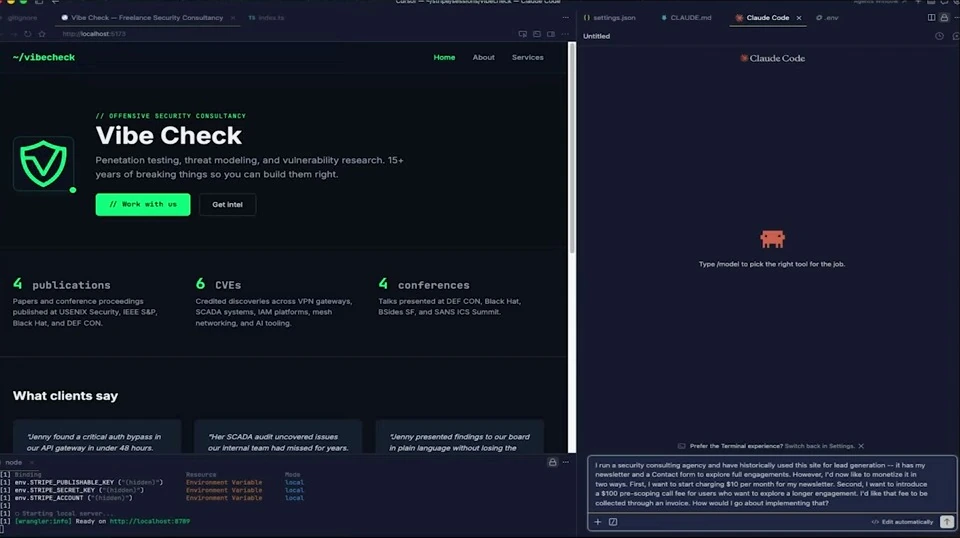The width and height of the screenshot is (960, 538).
Task: Click the green shield logo
Action: (x=43, y=163)
